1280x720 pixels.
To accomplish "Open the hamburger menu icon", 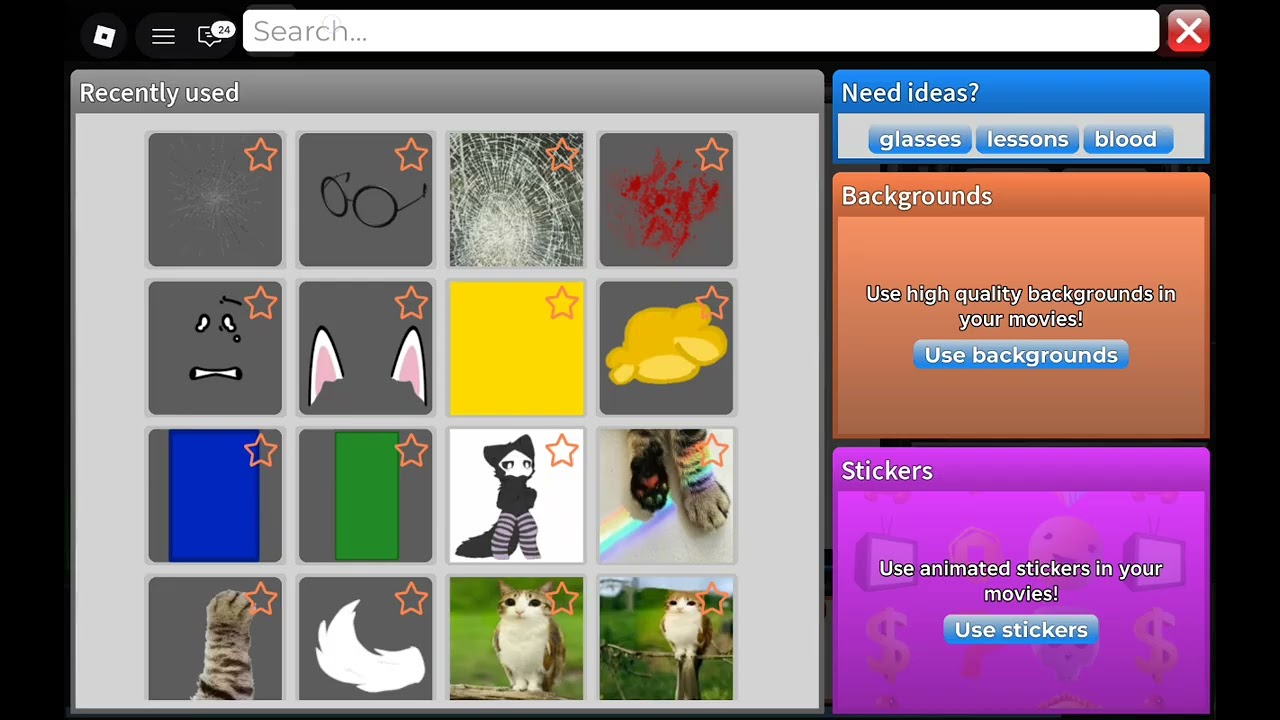I will pos(163,36).
